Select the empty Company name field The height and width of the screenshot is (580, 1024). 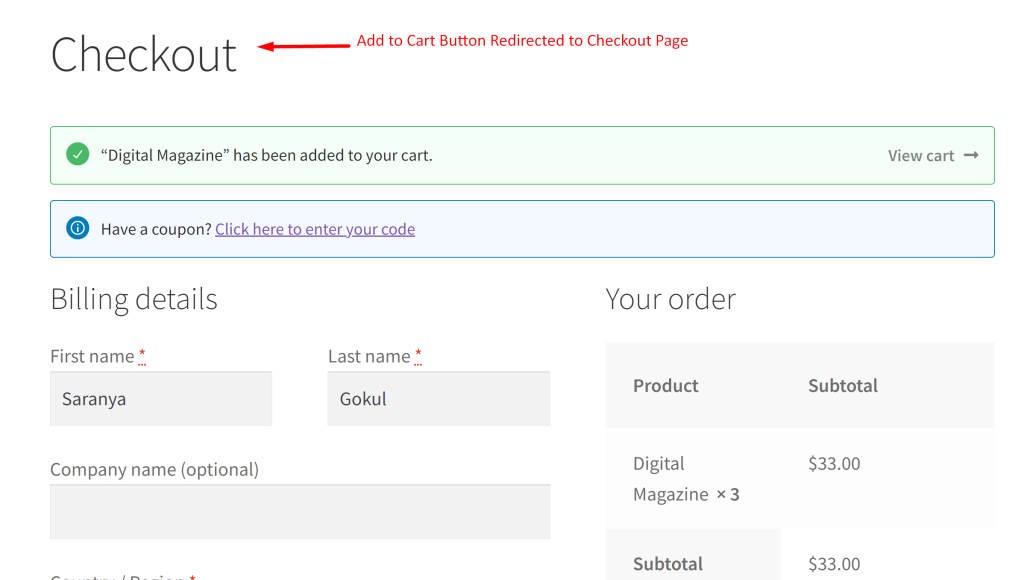click(x=299, y=512)
